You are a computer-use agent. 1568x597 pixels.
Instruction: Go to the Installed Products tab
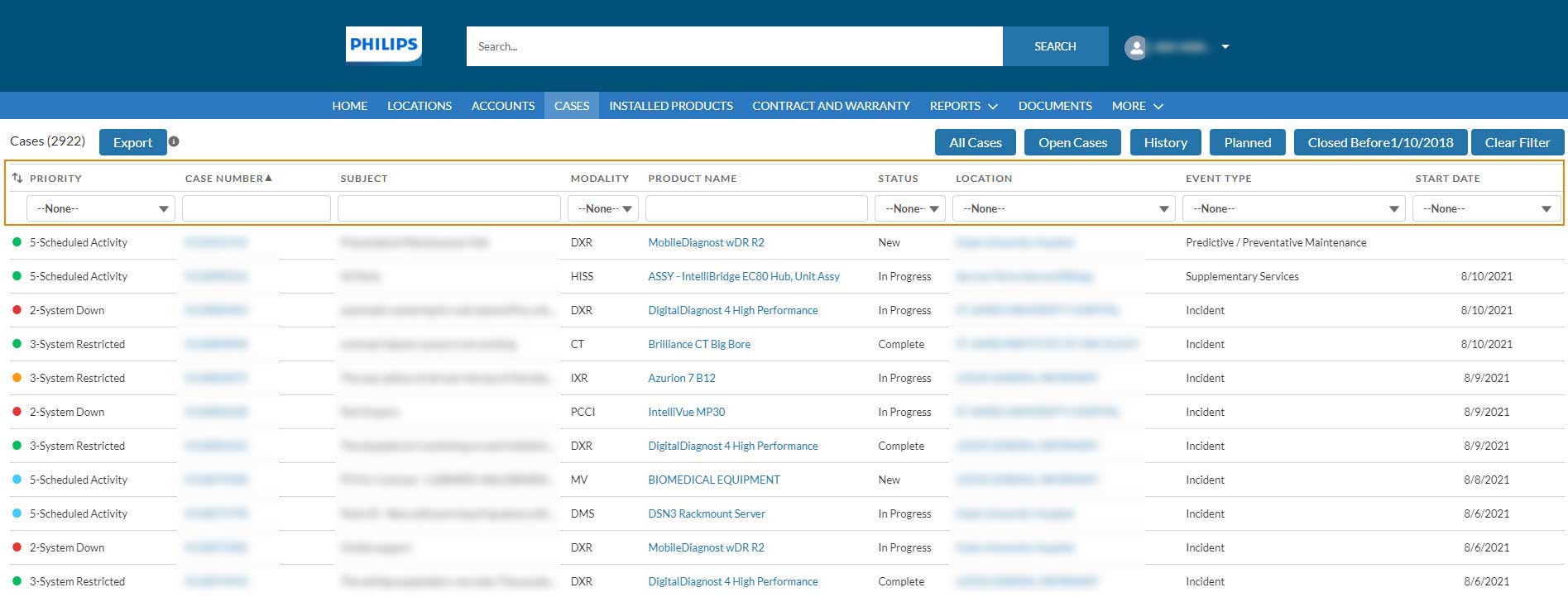671,106
